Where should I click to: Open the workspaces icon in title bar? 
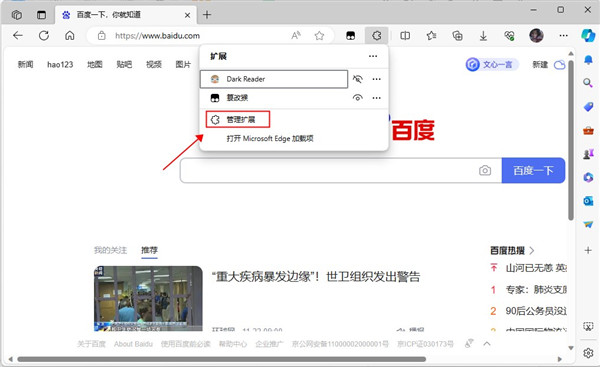[x=17, y=15]
